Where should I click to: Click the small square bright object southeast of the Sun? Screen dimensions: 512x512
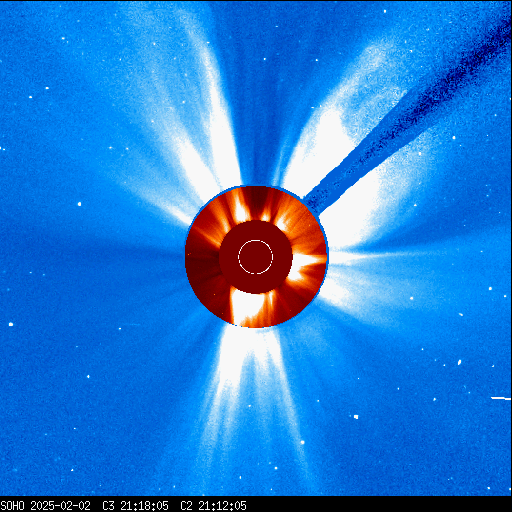(356, 417)
